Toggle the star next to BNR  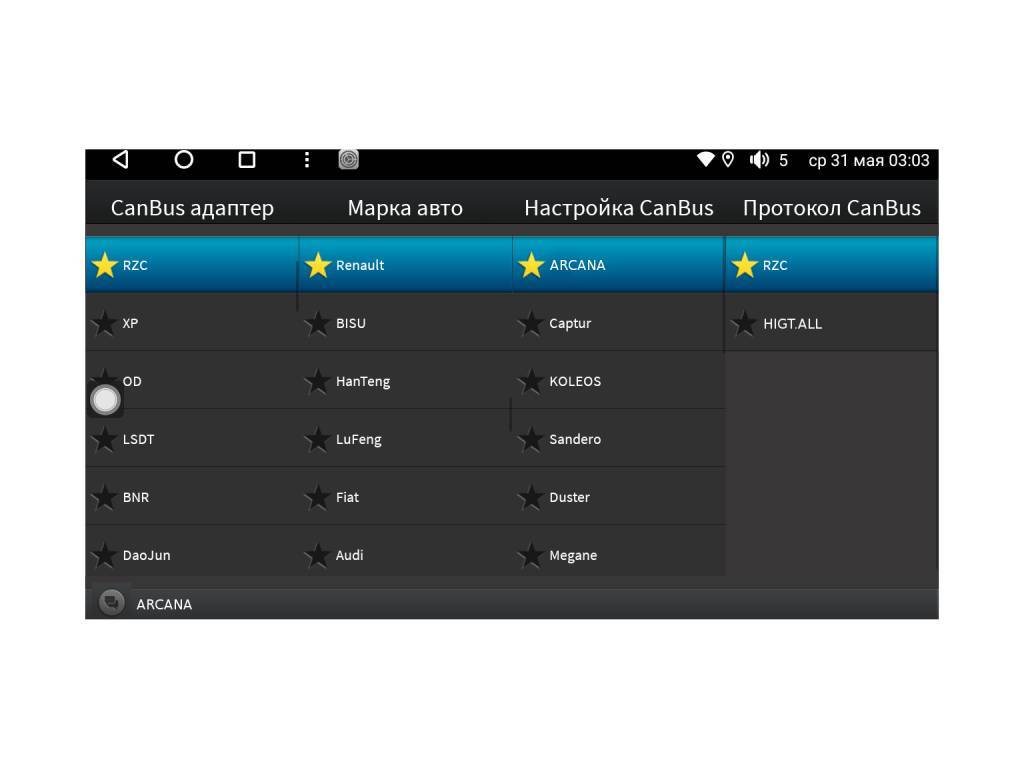[104, 498]
